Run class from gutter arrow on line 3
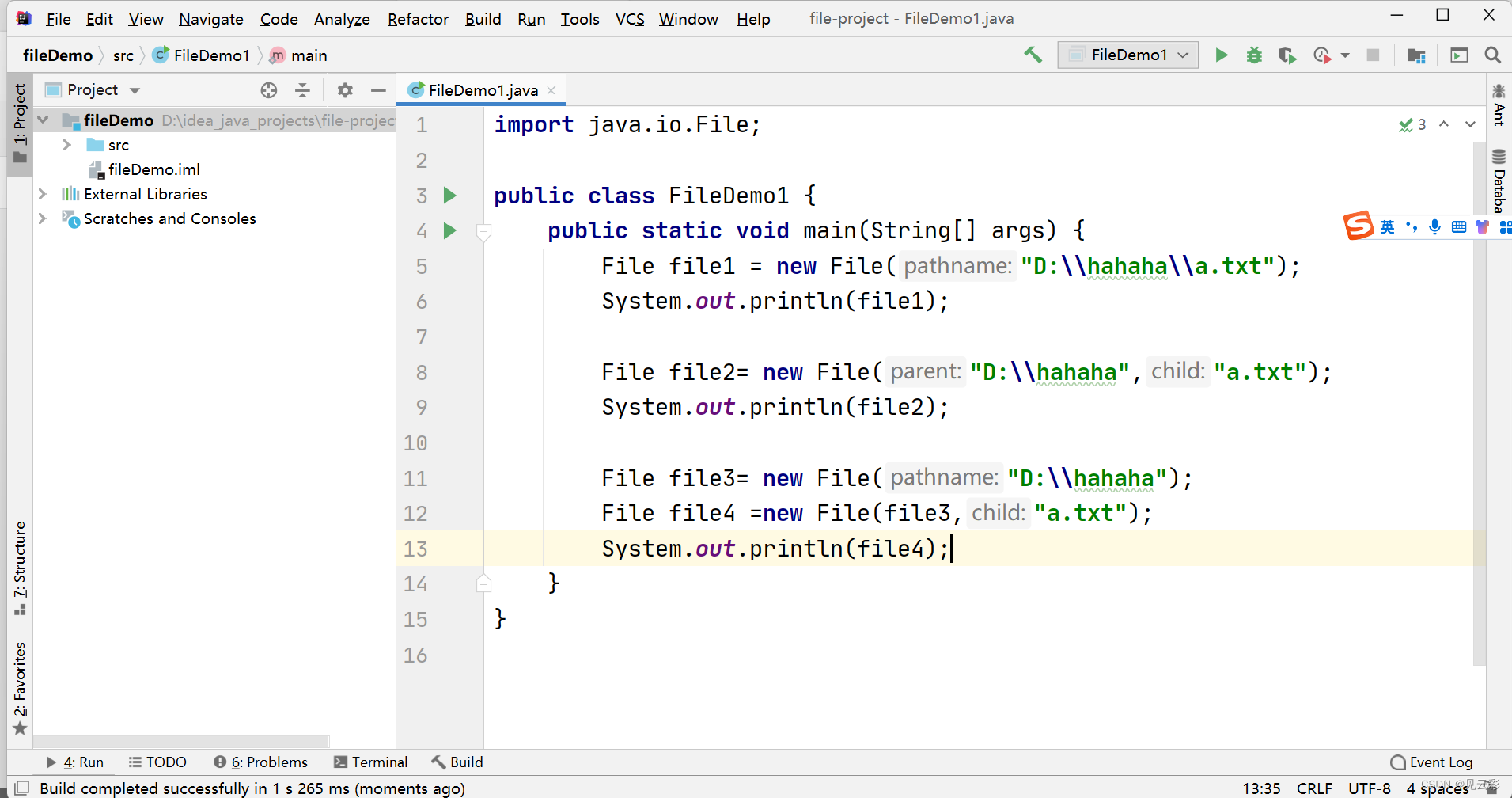 pyautogui.click(x=449, y=195)
